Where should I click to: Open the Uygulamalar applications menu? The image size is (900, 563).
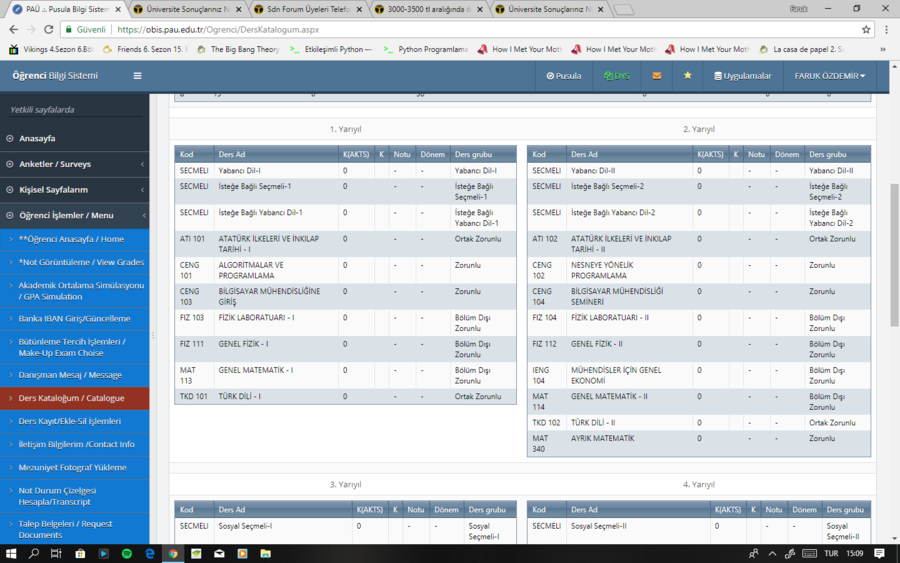pyautogui.click(x=743, y=76)
